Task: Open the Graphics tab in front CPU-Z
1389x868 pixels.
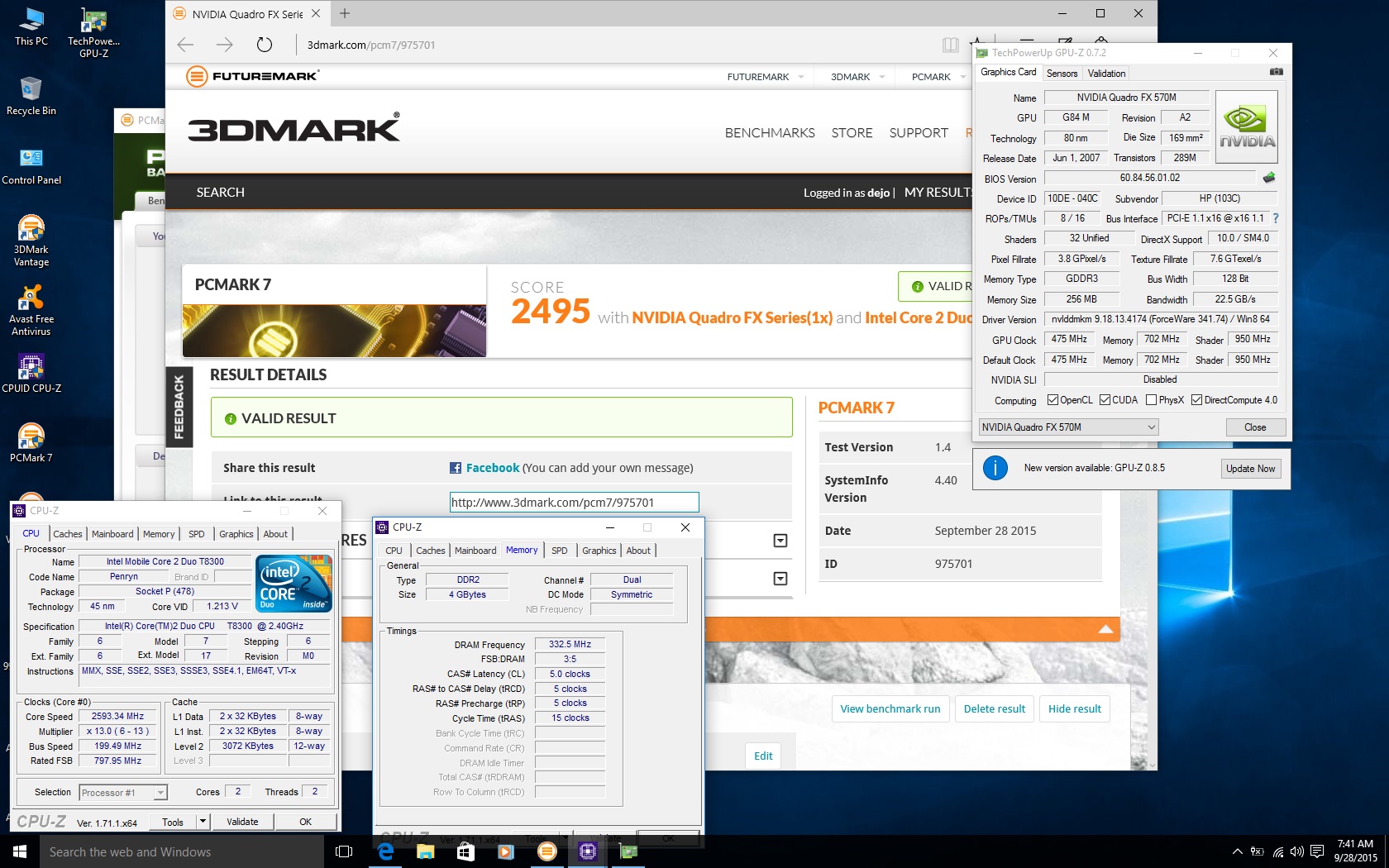Action: coord(599,551)
